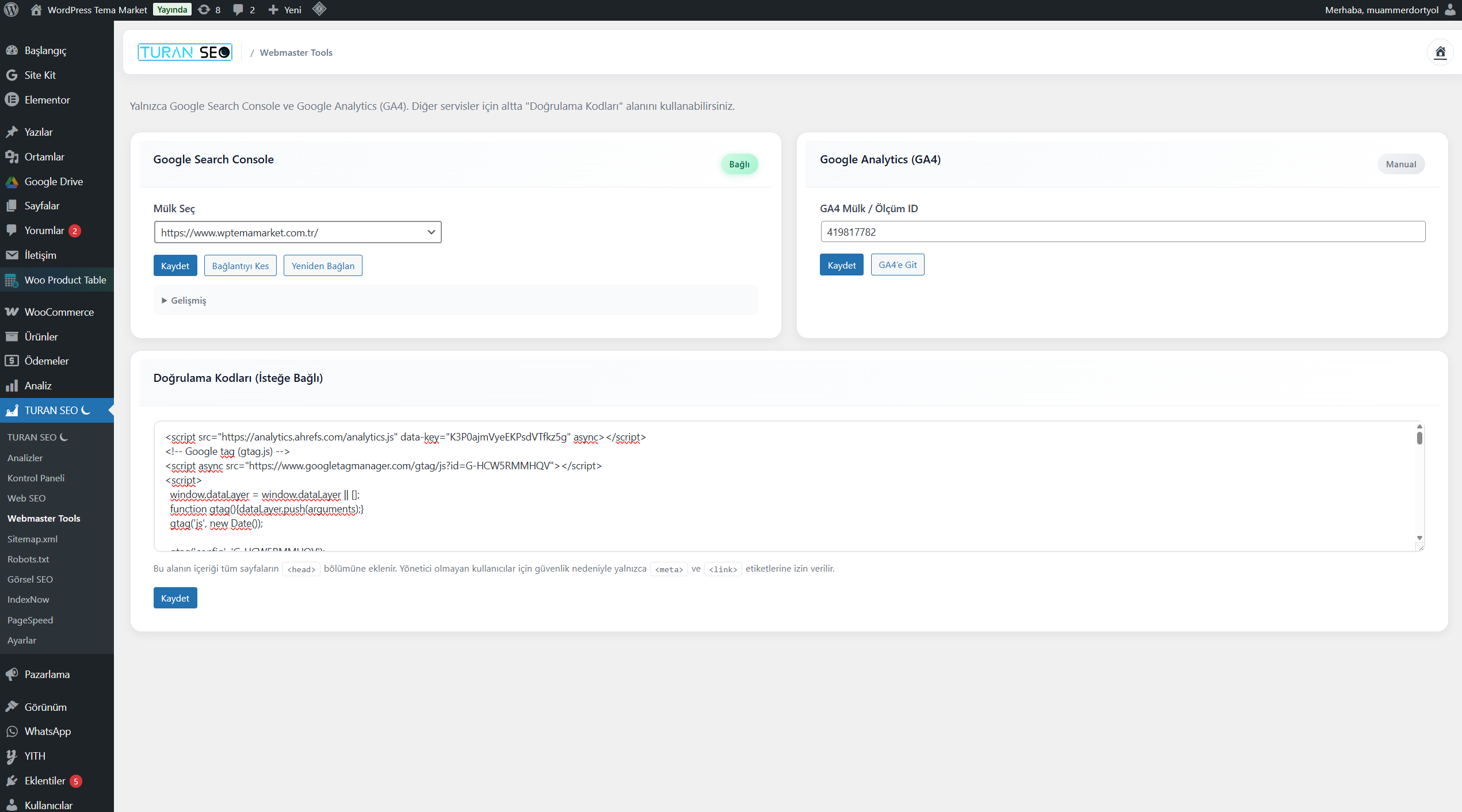Click the diamond icon in admin bar

319,9
